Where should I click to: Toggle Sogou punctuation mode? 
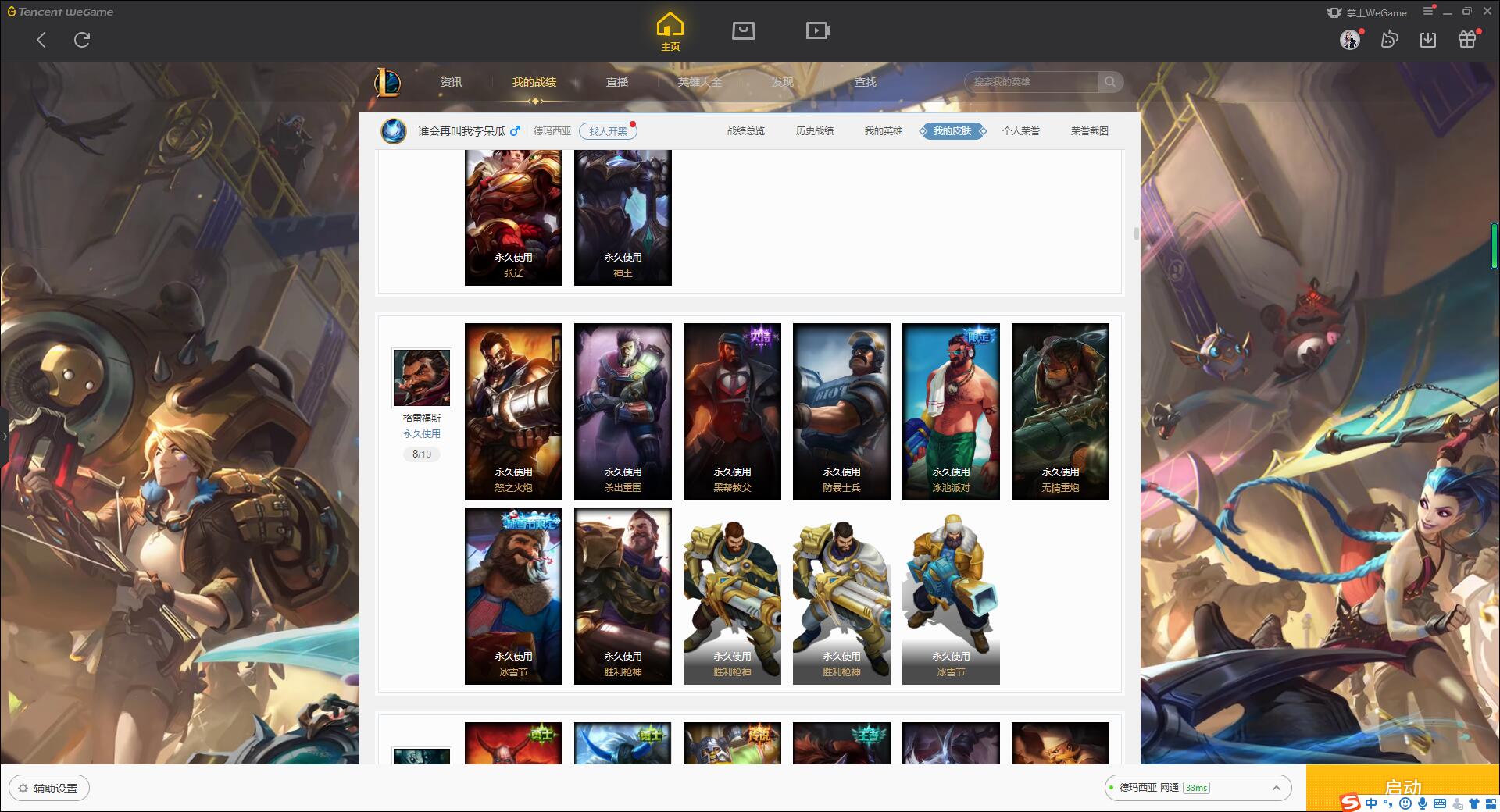click(x=1387, y=803)
